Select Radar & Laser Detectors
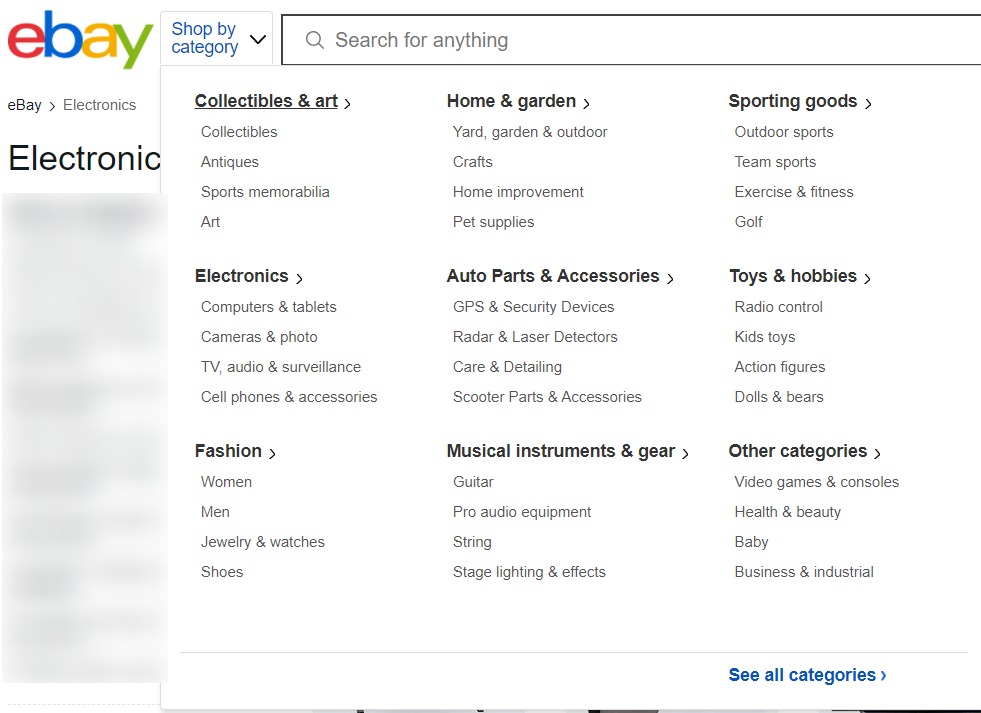 point(535,337)
